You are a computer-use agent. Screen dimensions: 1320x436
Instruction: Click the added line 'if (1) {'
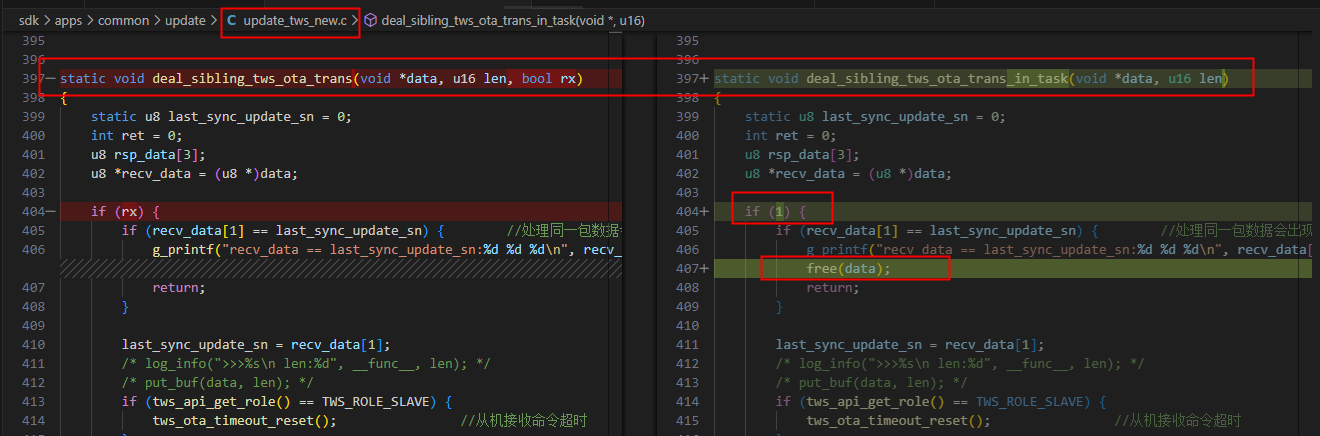tap(775, 211)
